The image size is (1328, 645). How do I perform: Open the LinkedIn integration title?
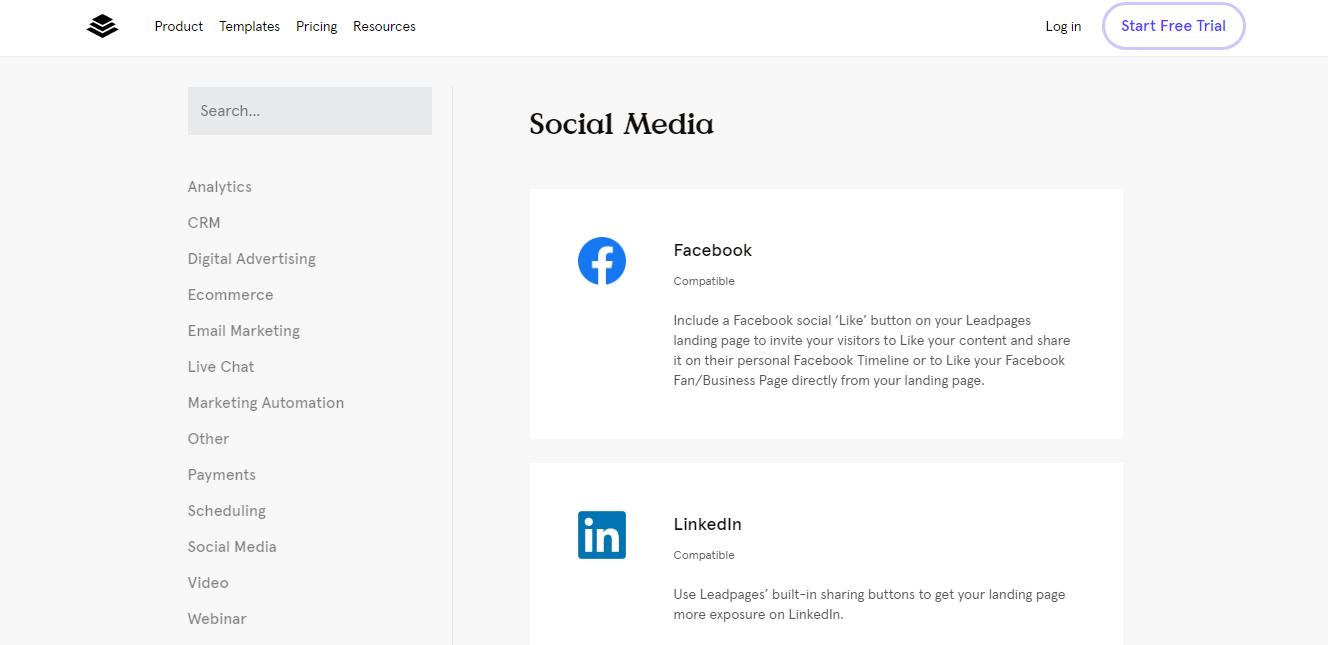(x=708, y=524)
